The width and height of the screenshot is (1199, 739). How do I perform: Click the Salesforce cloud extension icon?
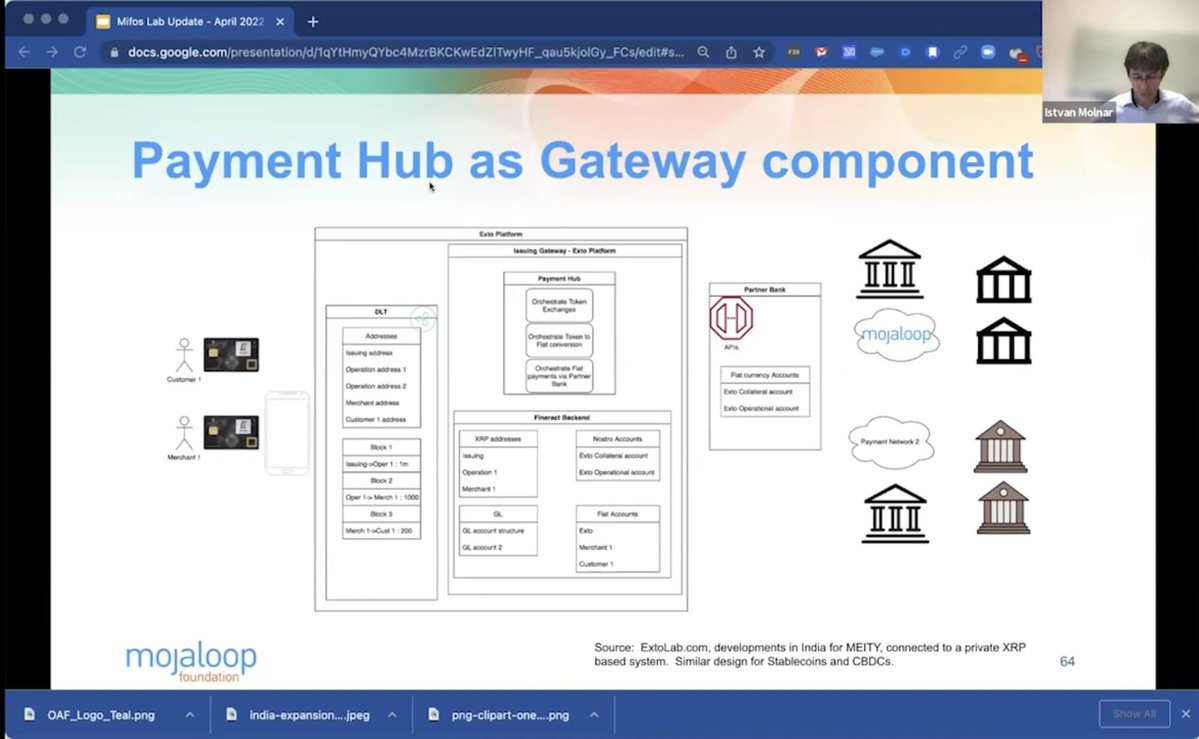[x=877, y=52]
